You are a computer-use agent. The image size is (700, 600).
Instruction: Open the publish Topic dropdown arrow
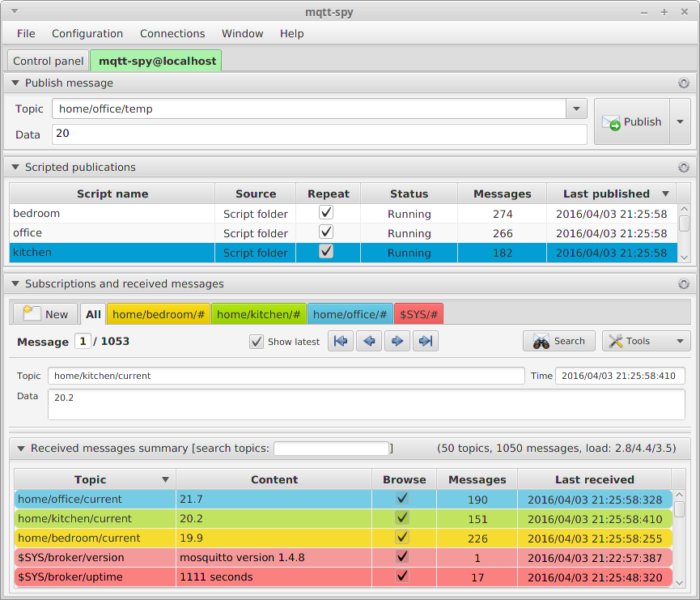coord(576,109)
